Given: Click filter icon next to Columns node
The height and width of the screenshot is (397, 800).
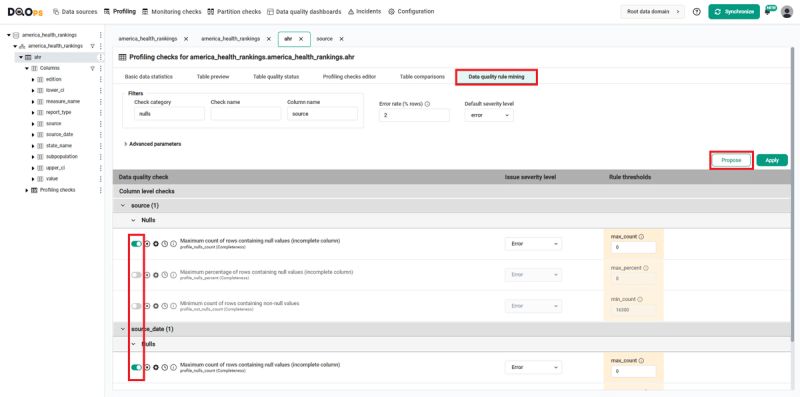Looking at the screenshot, I should click(92, 68).
